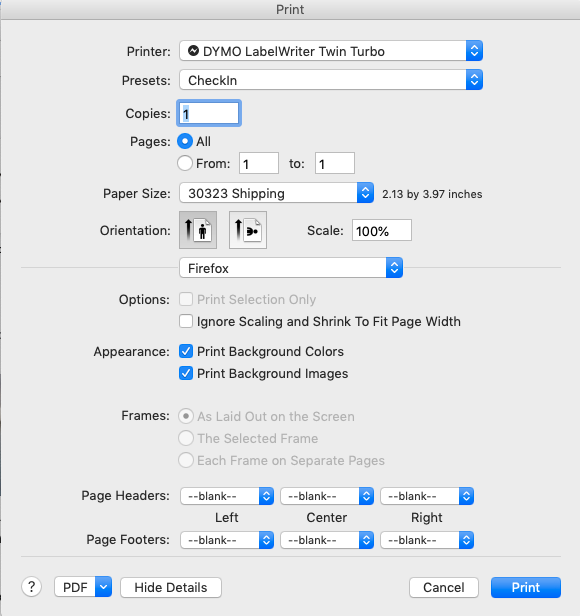Open left Page Headers dropdown

(227, 496)
